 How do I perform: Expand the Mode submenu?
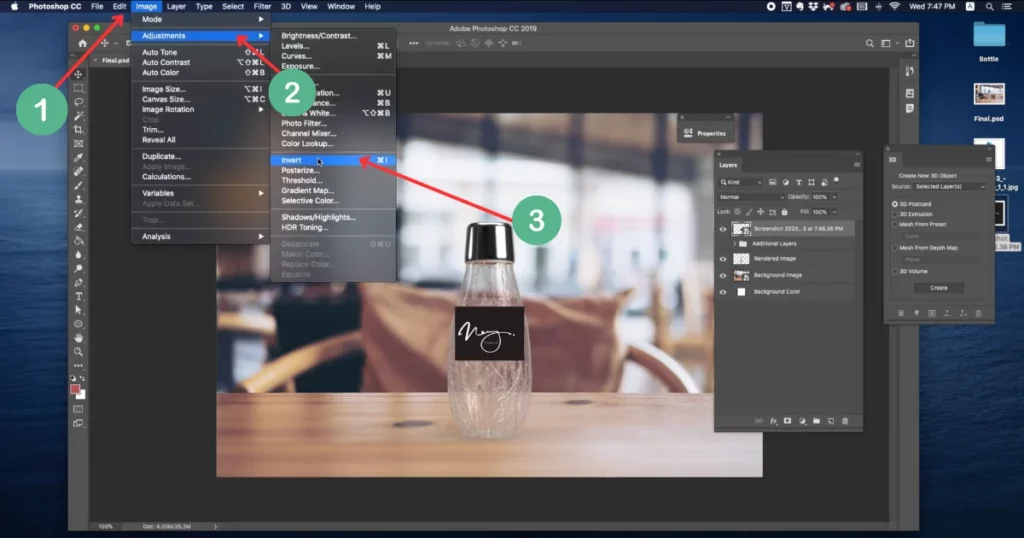click(202, 19)
